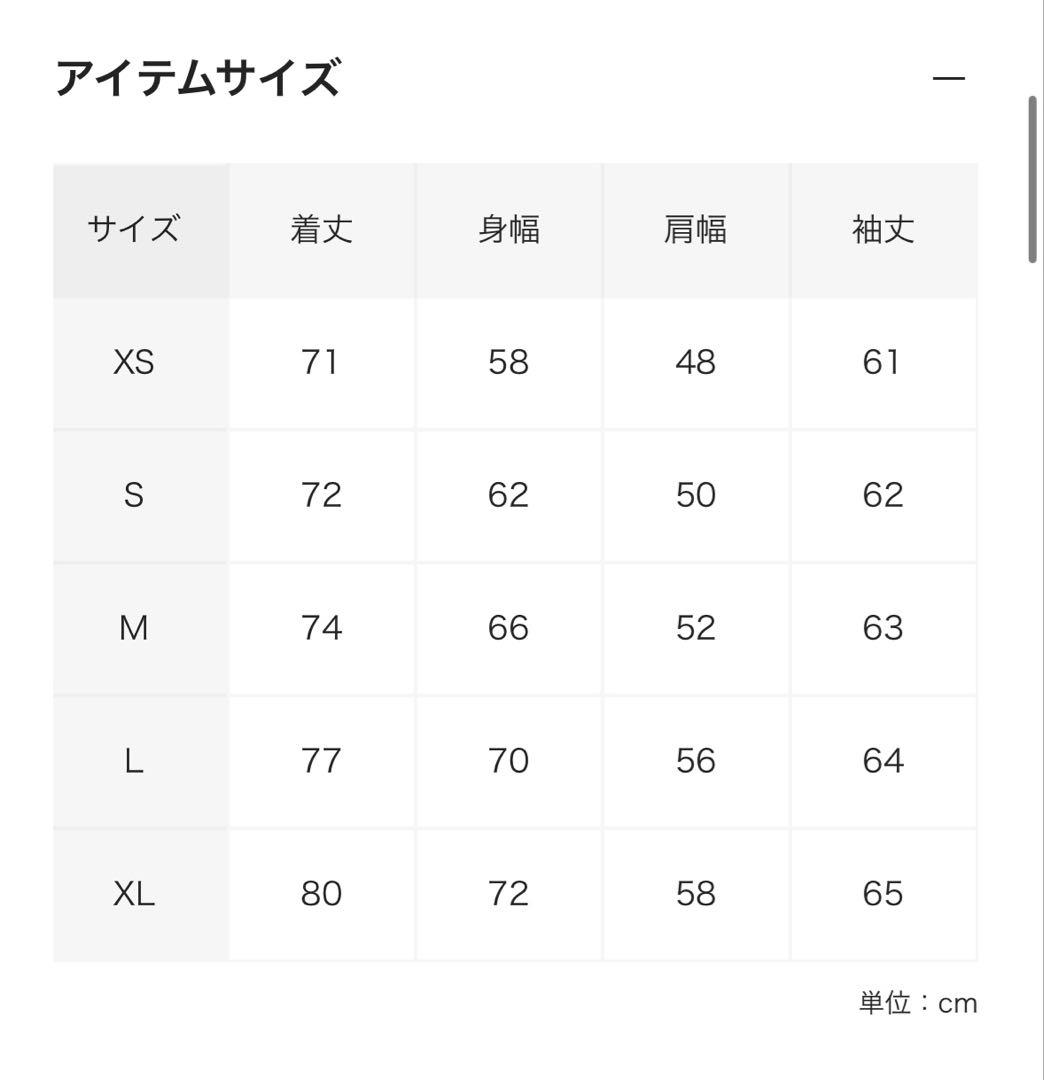Select the 肩幅 column header
This screenshot has width=1044, height=1080.
pyautogui.click(x=695, y=231)
